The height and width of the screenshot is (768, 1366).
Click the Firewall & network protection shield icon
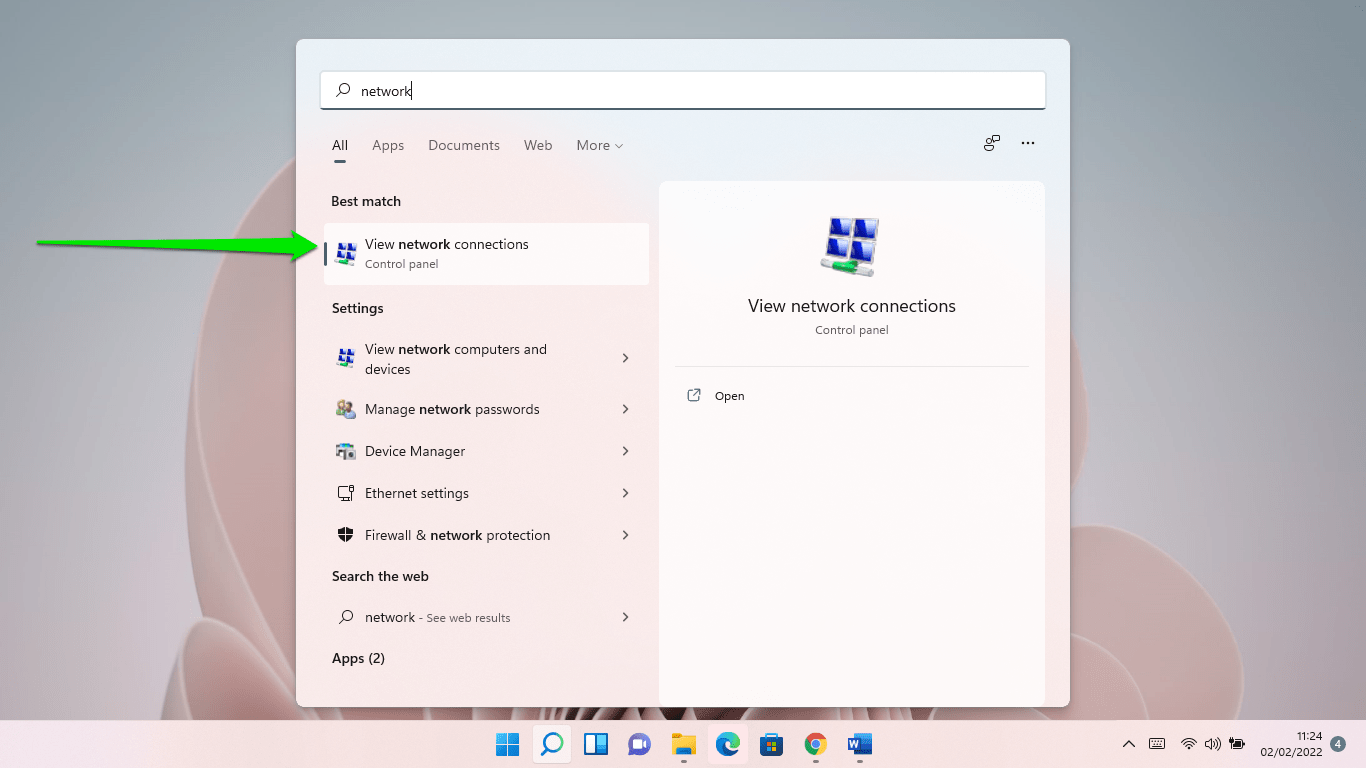[346, 535]
